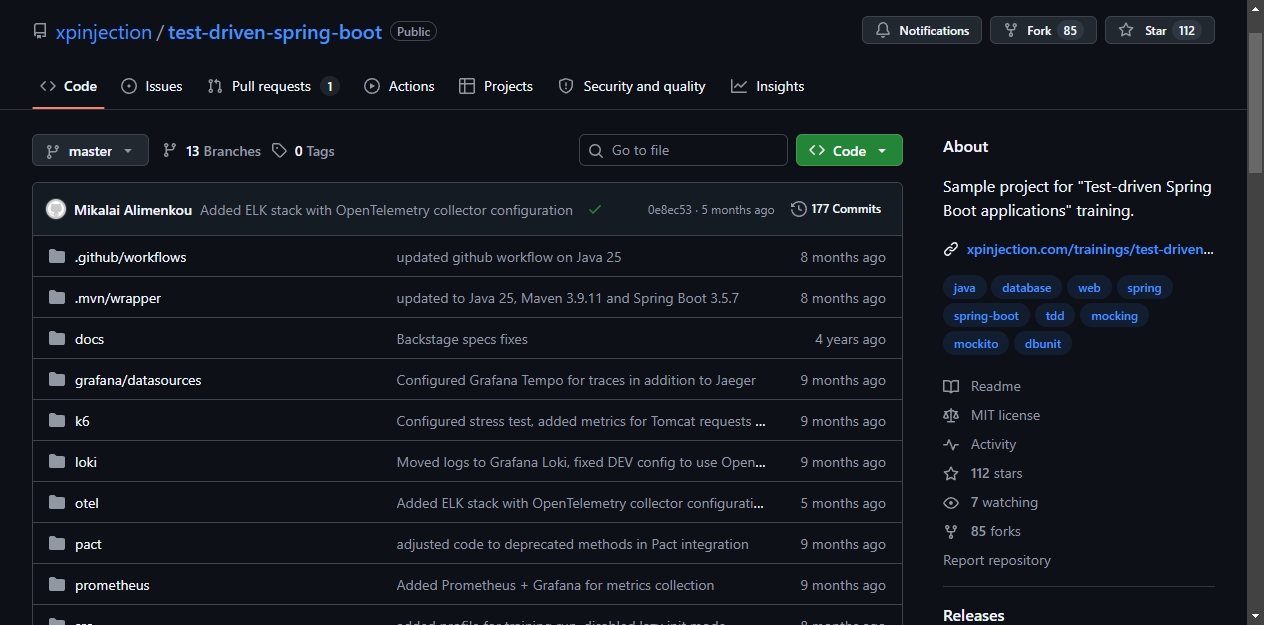
Task: Click the Report repository link
Action: pyautogui.click(x=997, y=560)
